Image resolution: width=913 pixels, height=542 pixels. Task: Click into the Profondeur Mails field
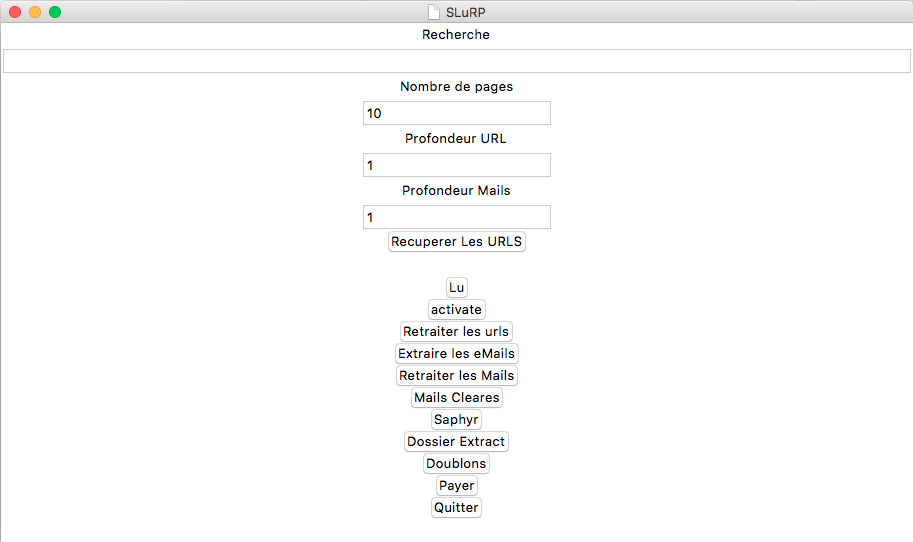click(456, 217)
